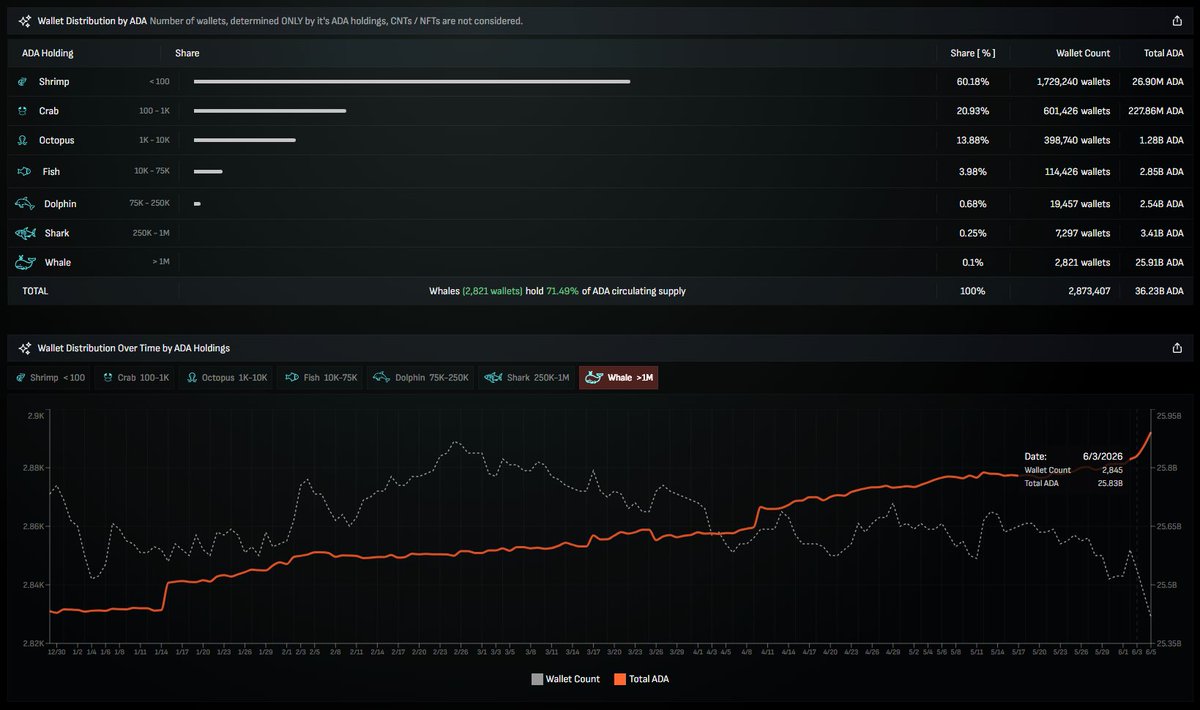Click the Shark icon in the table row
This screenshot has height=710, width=1200.
click(26, 233)
